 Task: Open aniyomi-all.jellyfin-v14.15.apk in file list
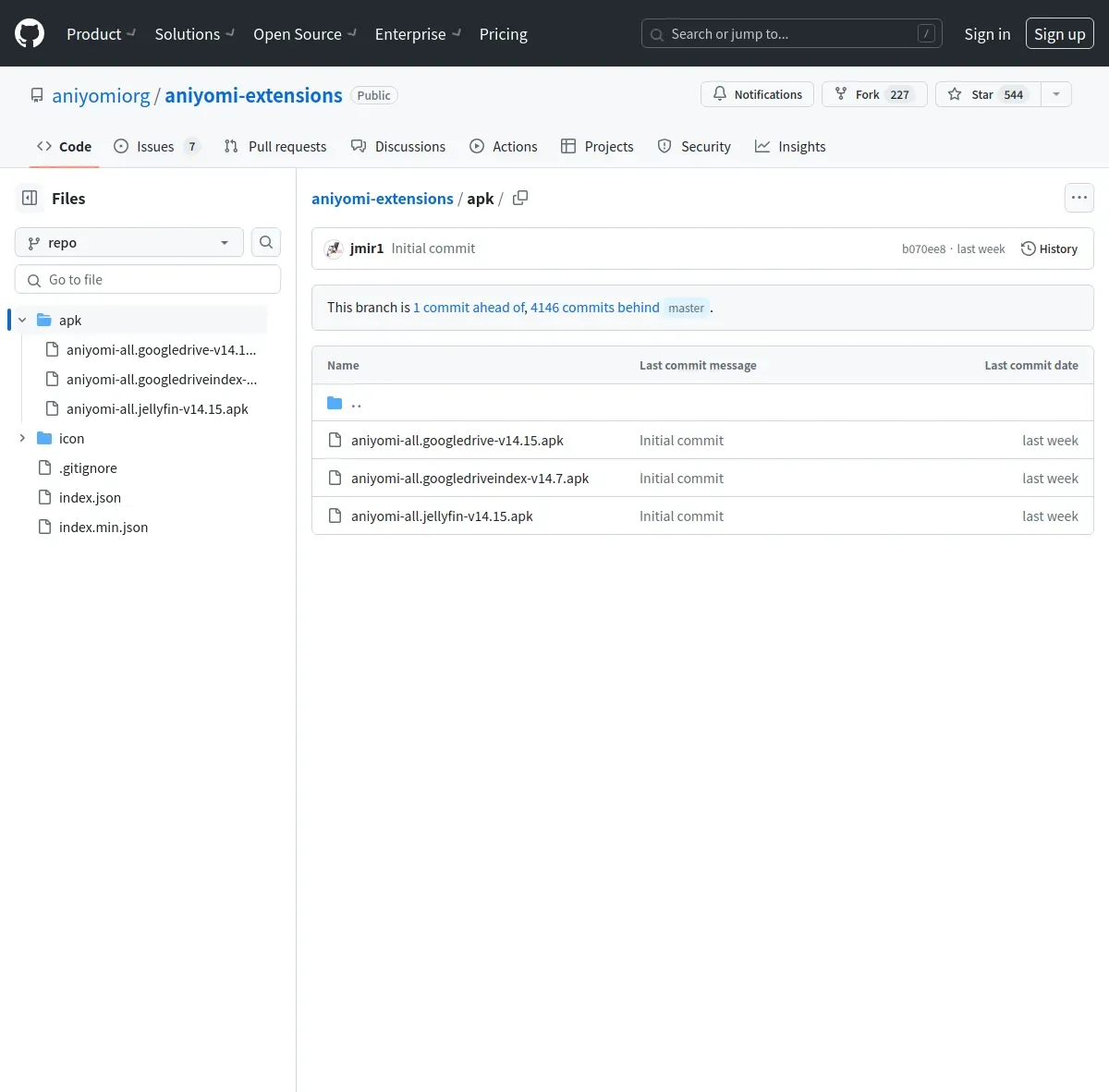(x=442, y=516)
